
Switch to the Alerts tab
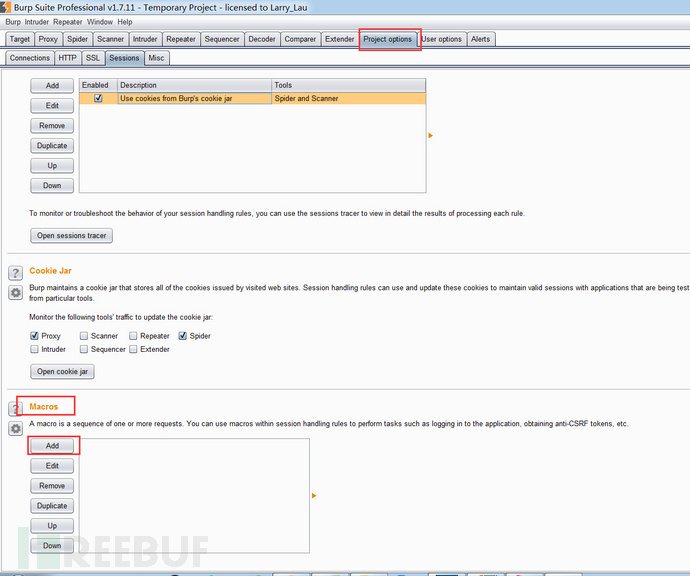[481, 39]
